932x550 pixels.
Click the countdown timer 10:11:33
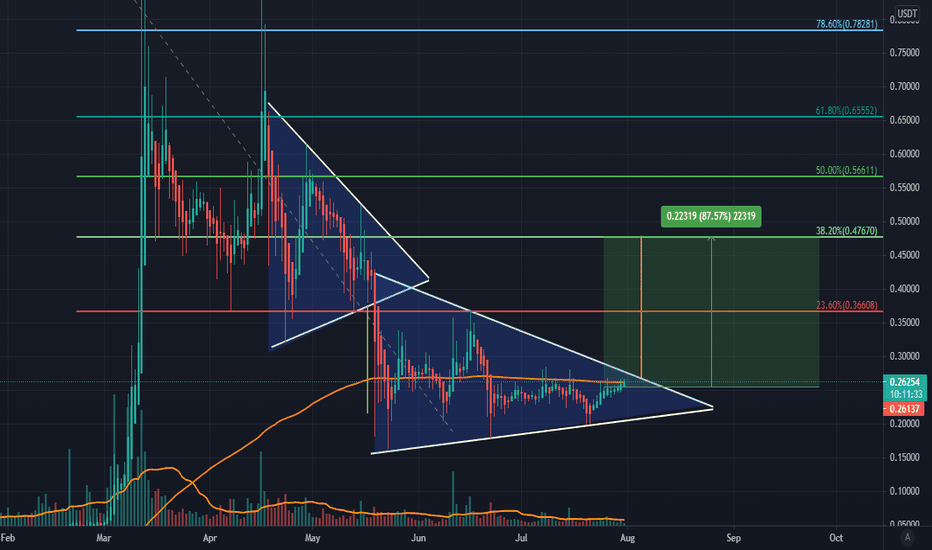[x=906, y=394]
